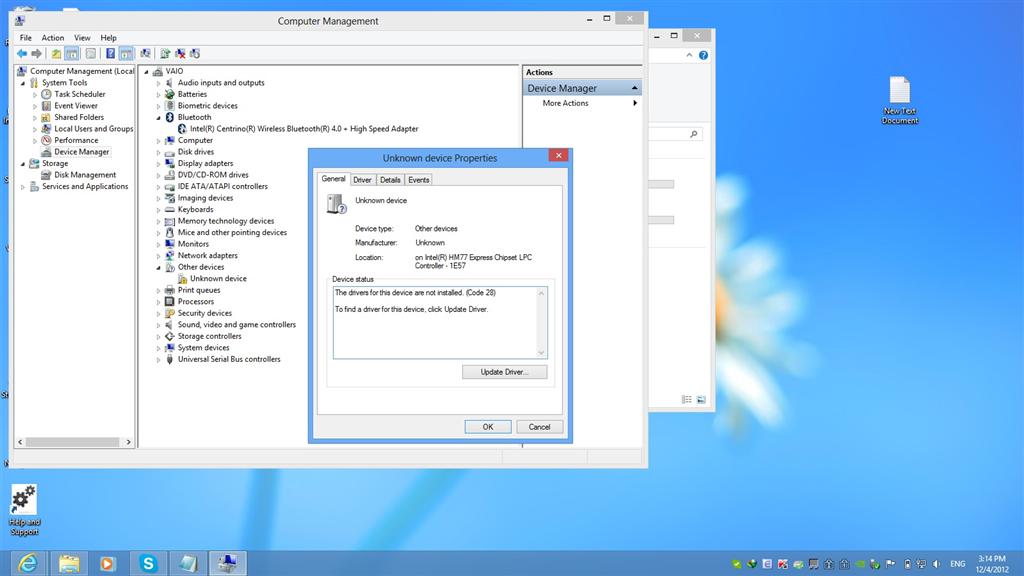Expand the Network adapters category

[x=158, y=256]
